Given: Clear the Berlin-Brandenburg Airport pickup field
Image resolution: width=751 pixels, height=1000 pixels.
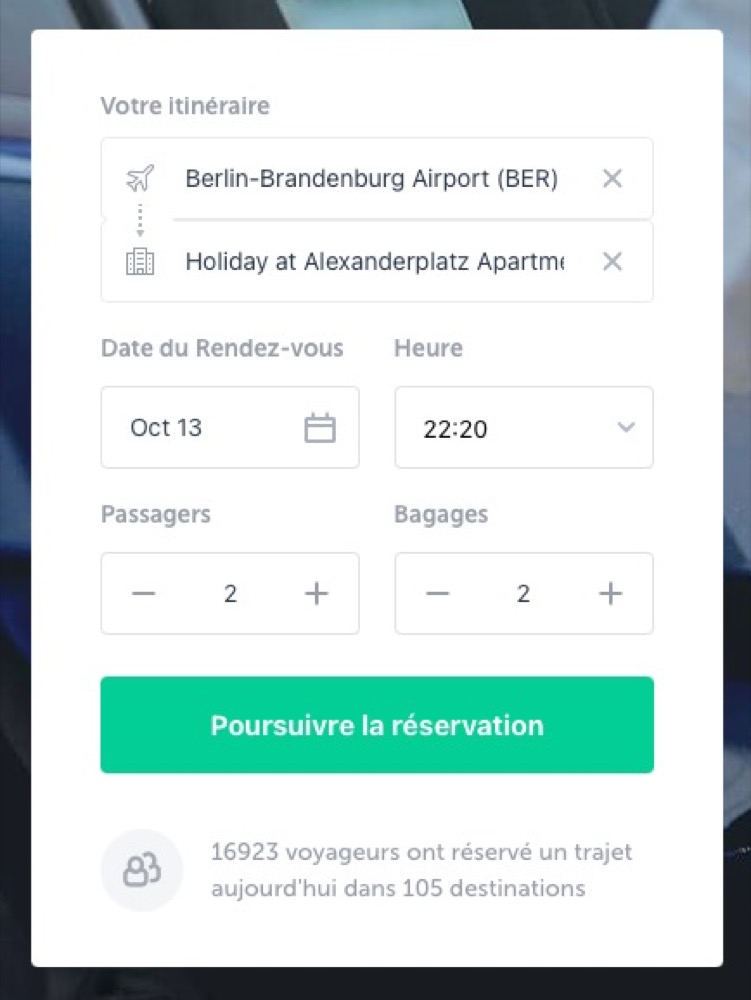Looking at the screenshot, I should click(x=612, y=178).
